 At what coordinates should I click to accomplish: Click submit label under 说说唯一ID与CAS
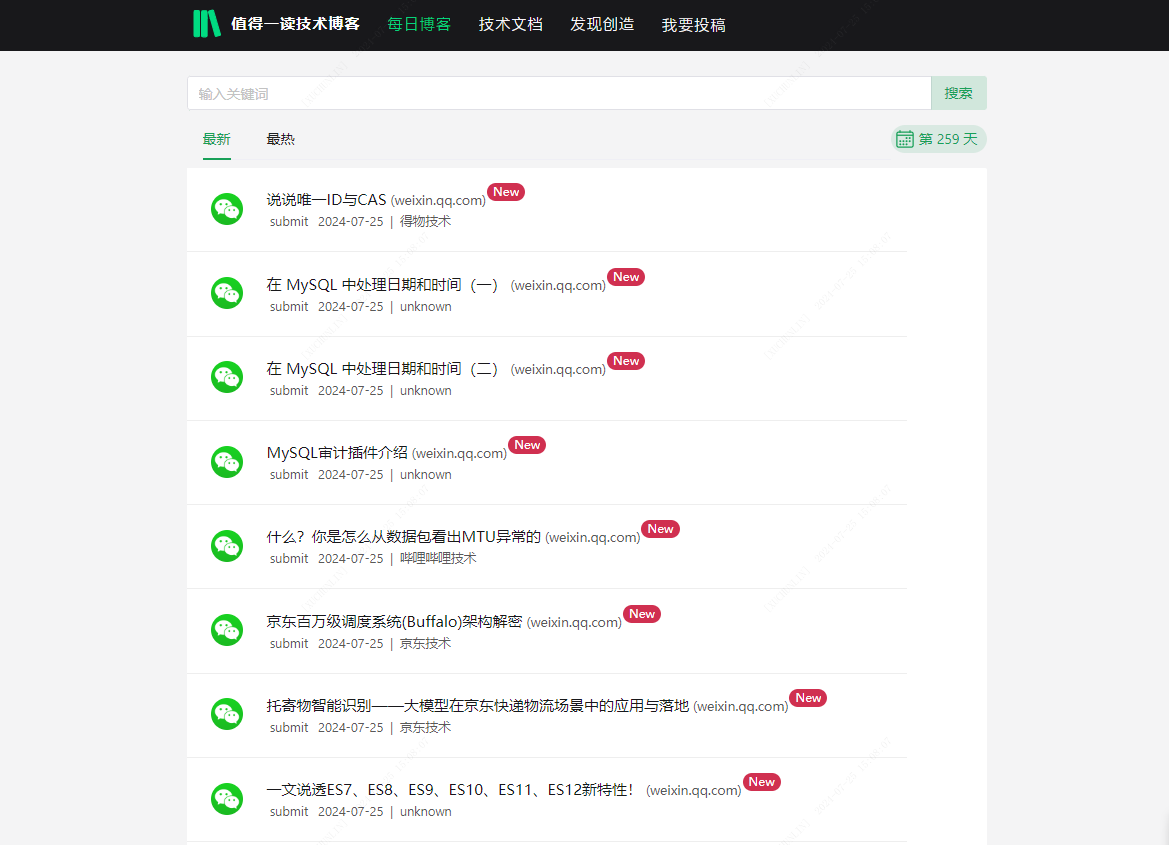[x=289, y=222]
